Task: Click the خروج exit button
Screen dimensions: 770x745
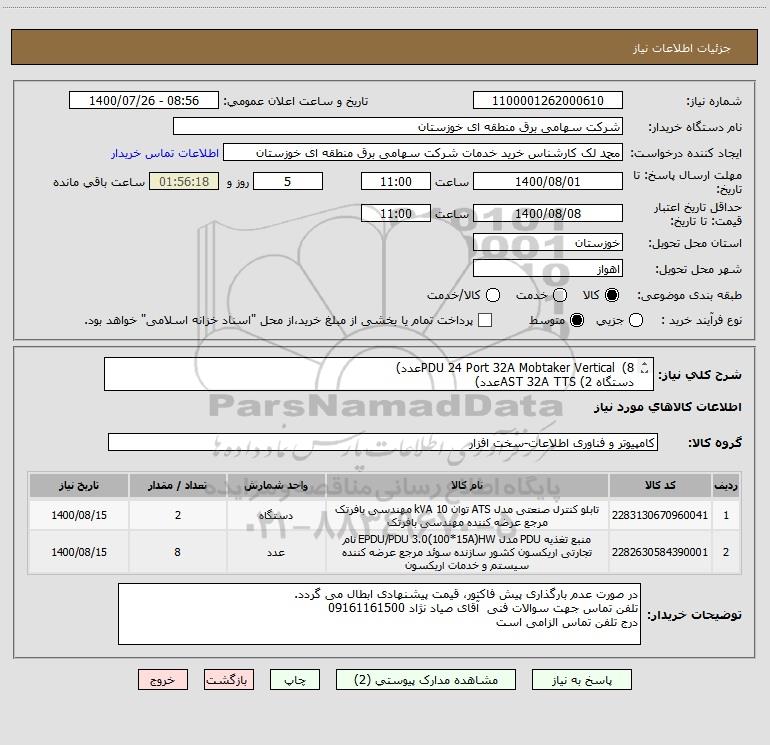Action: pyautogui.click(x=163, y=680)
